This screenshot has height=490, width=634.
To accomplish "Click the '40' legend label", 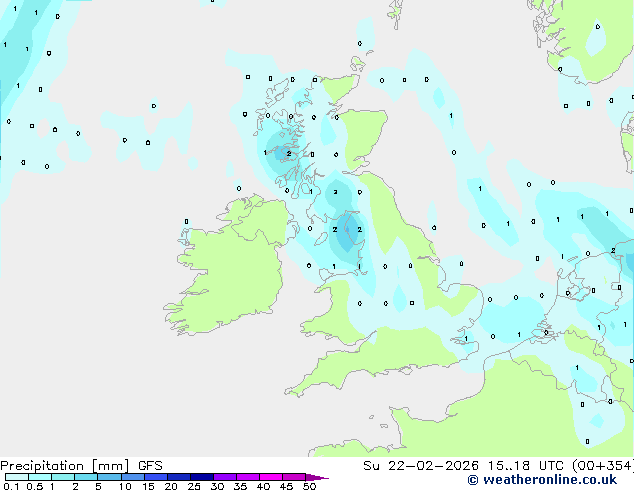I will (x=263, y=486).
